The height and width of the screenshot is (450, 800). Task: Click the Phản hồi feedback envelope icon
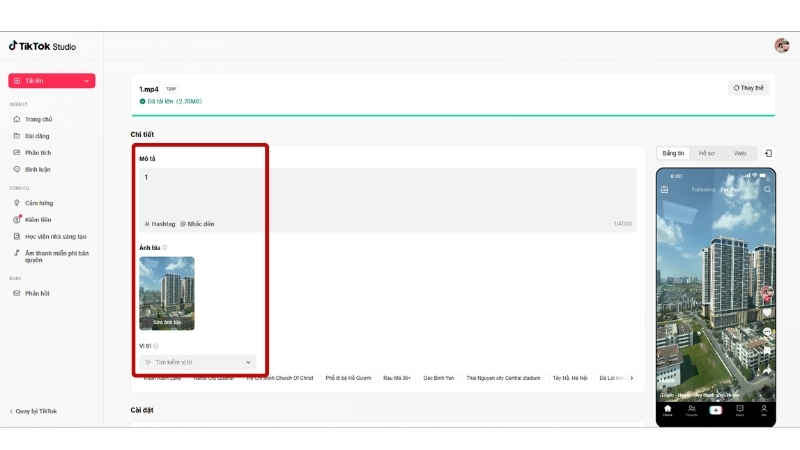(17, 293)
